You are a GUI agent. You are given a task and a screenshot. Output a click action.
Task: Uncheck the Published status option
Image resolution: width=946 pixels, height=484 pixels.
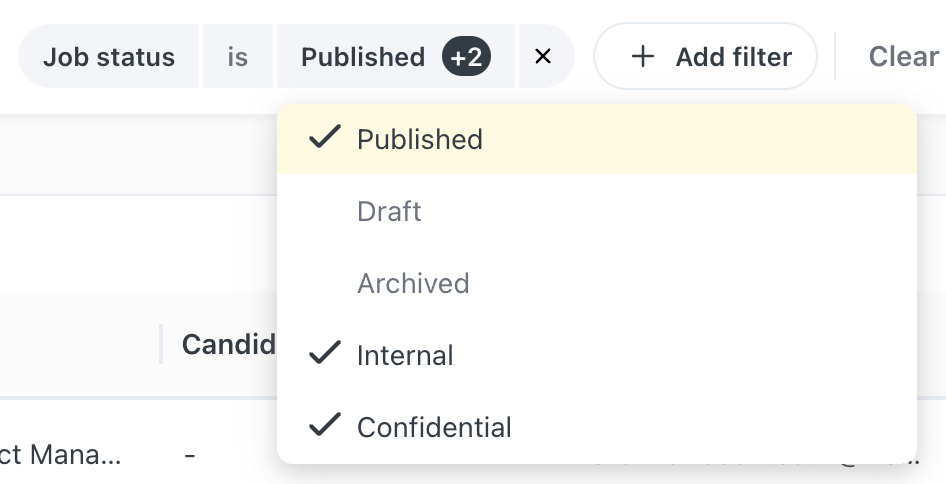pyautogui.click(x=420, y=139)
